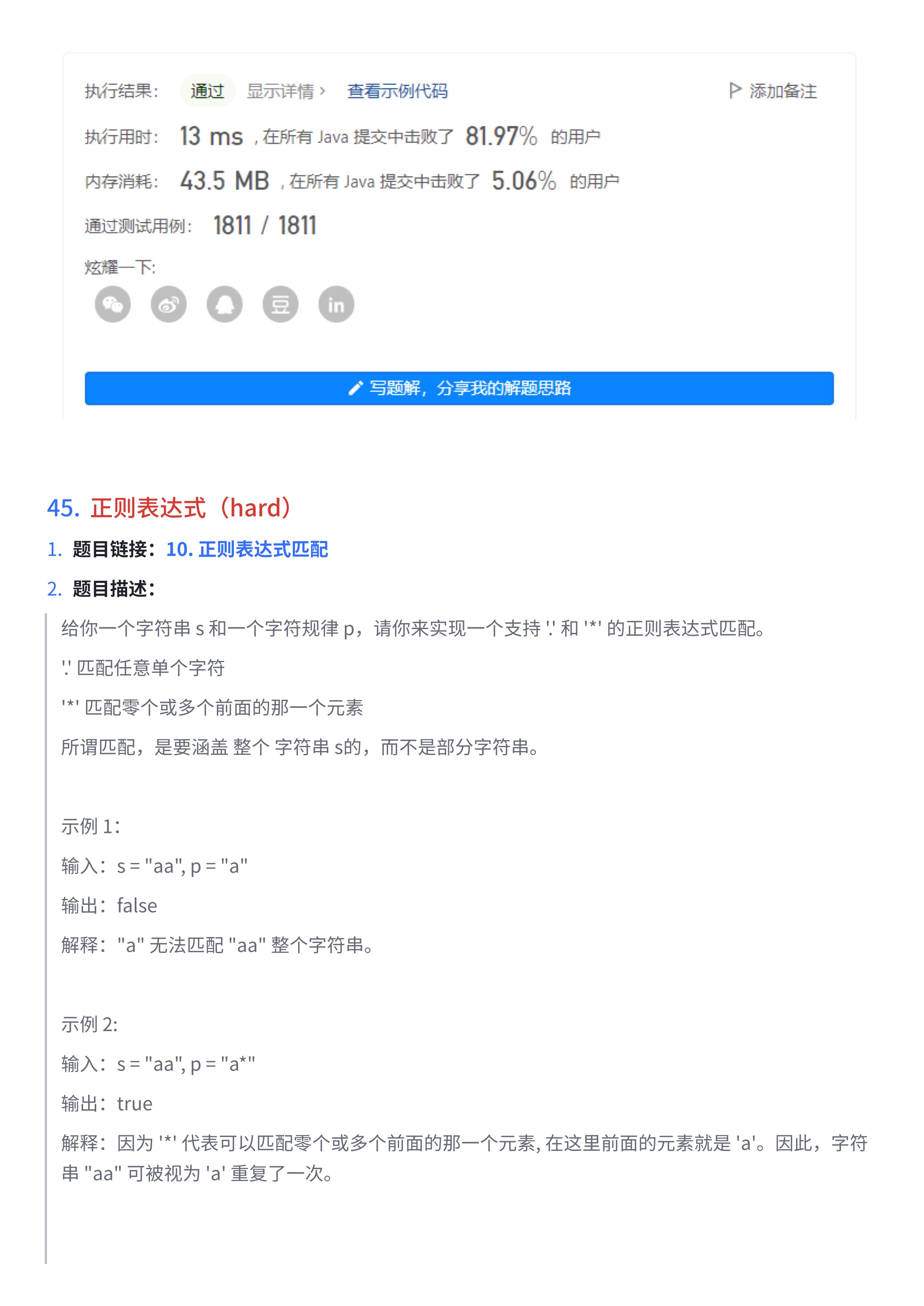Click 1811 / 1811 test case count
This screenshot has height=1306, width=924.
265,225
